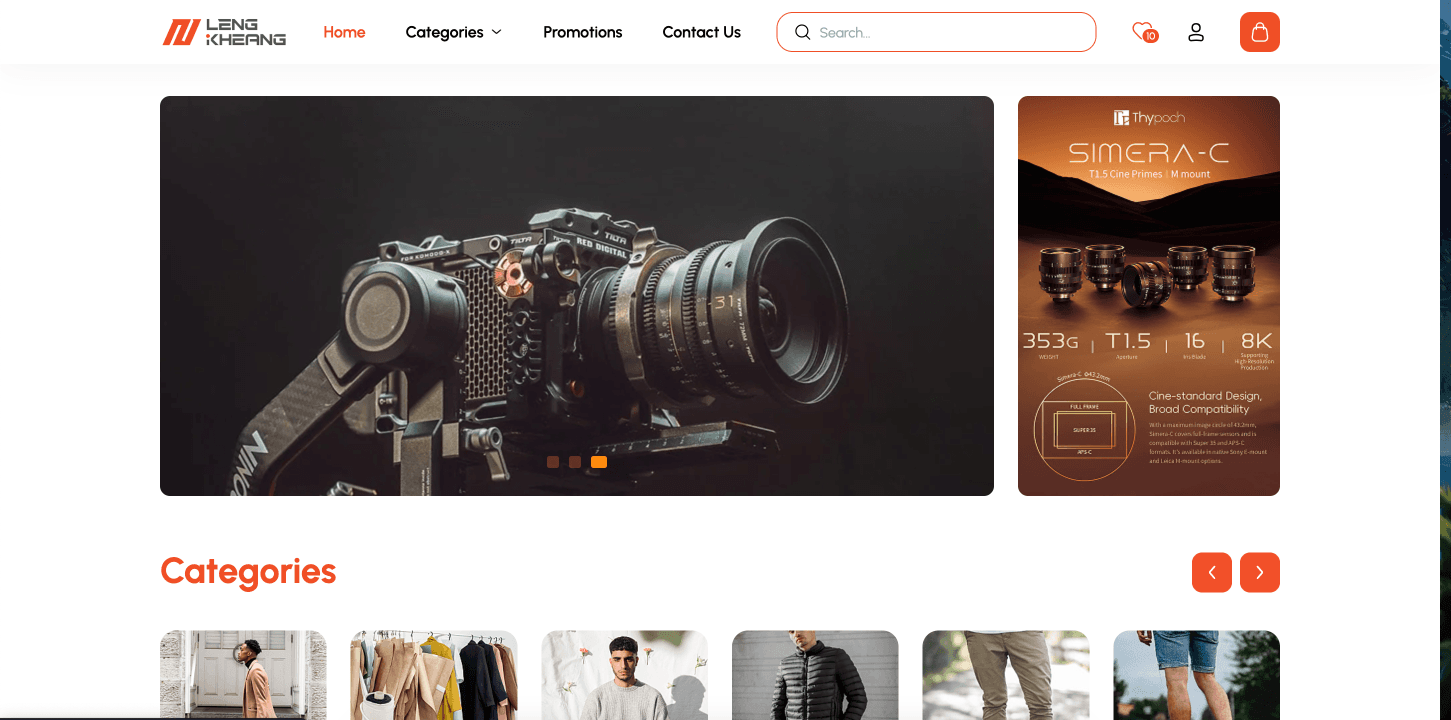
Task: Click the Leng Kheang logo
Action: (223, 31)
